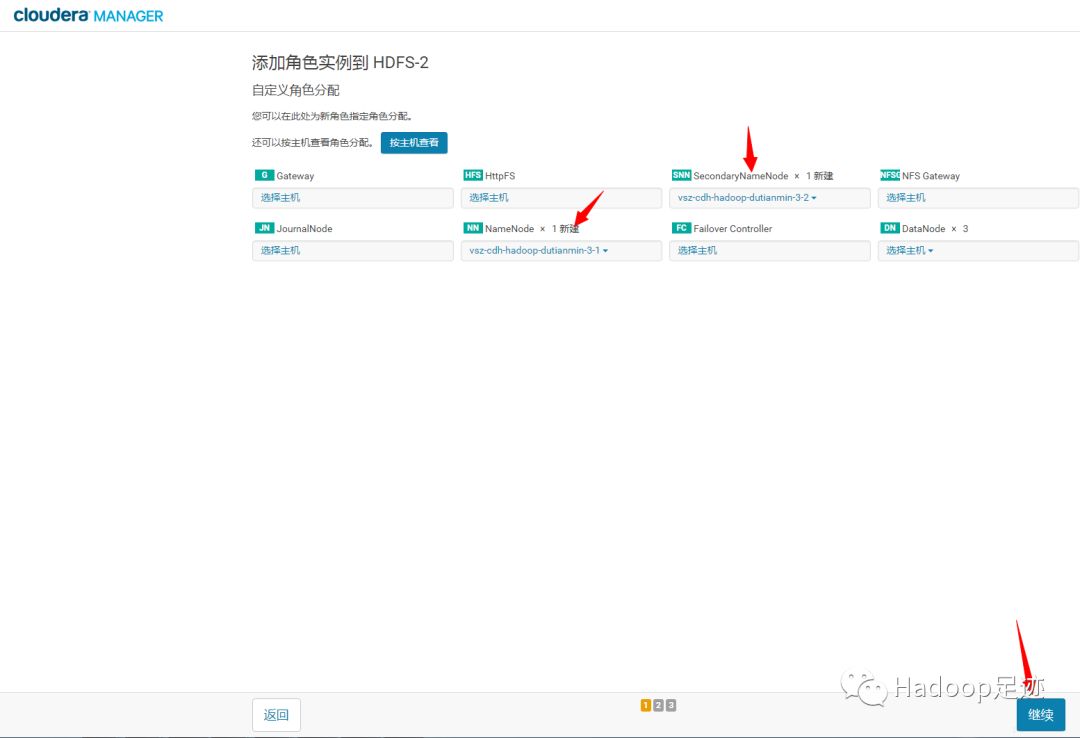Click the JournalNode label text

304,228
